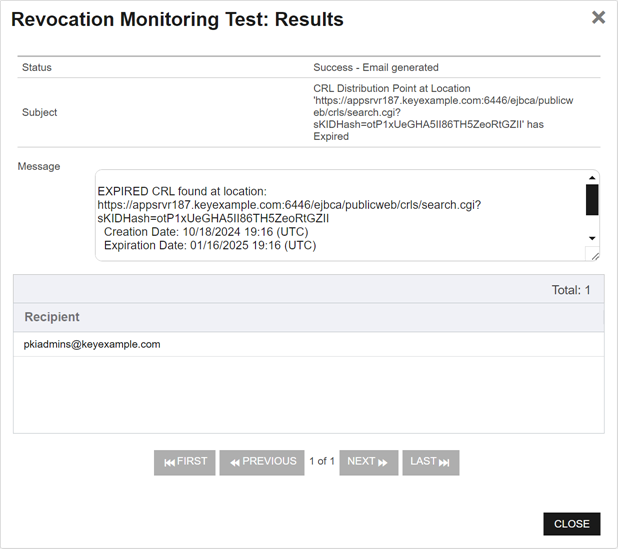Image resolution: width=618 pixels, height=549 pixels.
Task: Click the 'Total: 1' count label
Action: click(x=571, y=290)
